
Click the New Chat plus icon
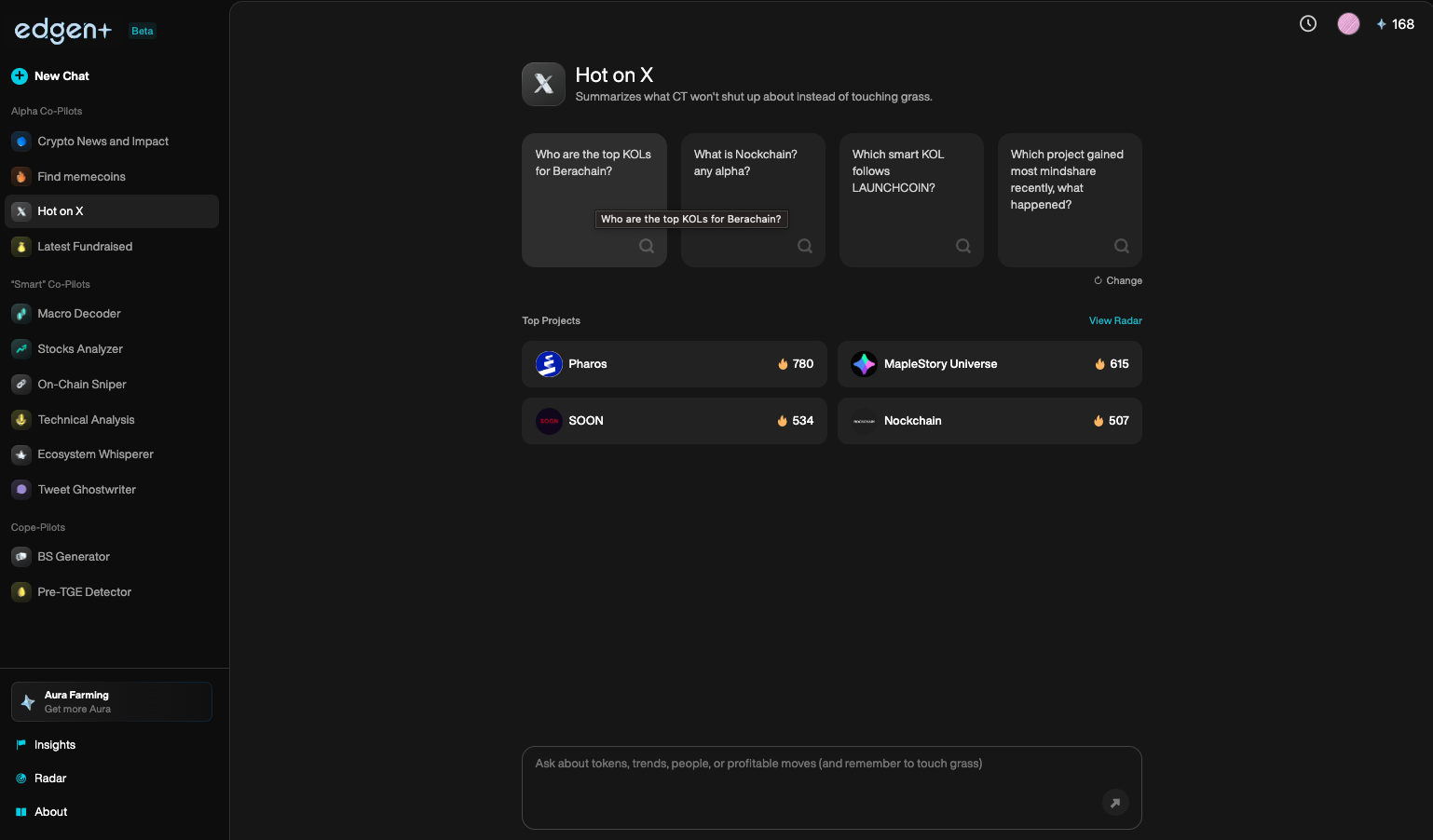click(20, 76)
